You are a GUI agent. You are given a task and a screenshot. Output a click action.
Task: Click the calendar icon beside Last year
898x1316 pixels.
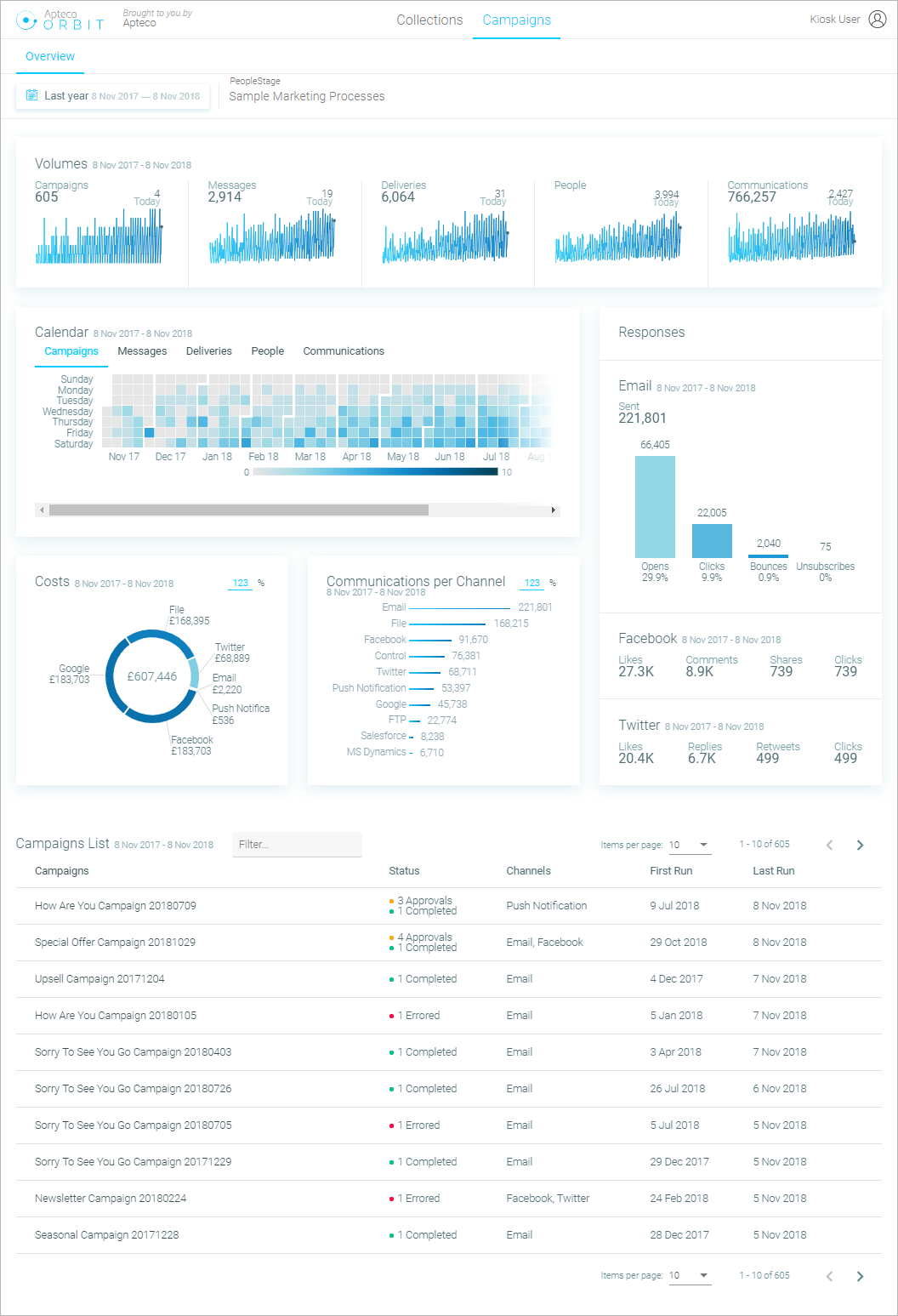[31, 95]
